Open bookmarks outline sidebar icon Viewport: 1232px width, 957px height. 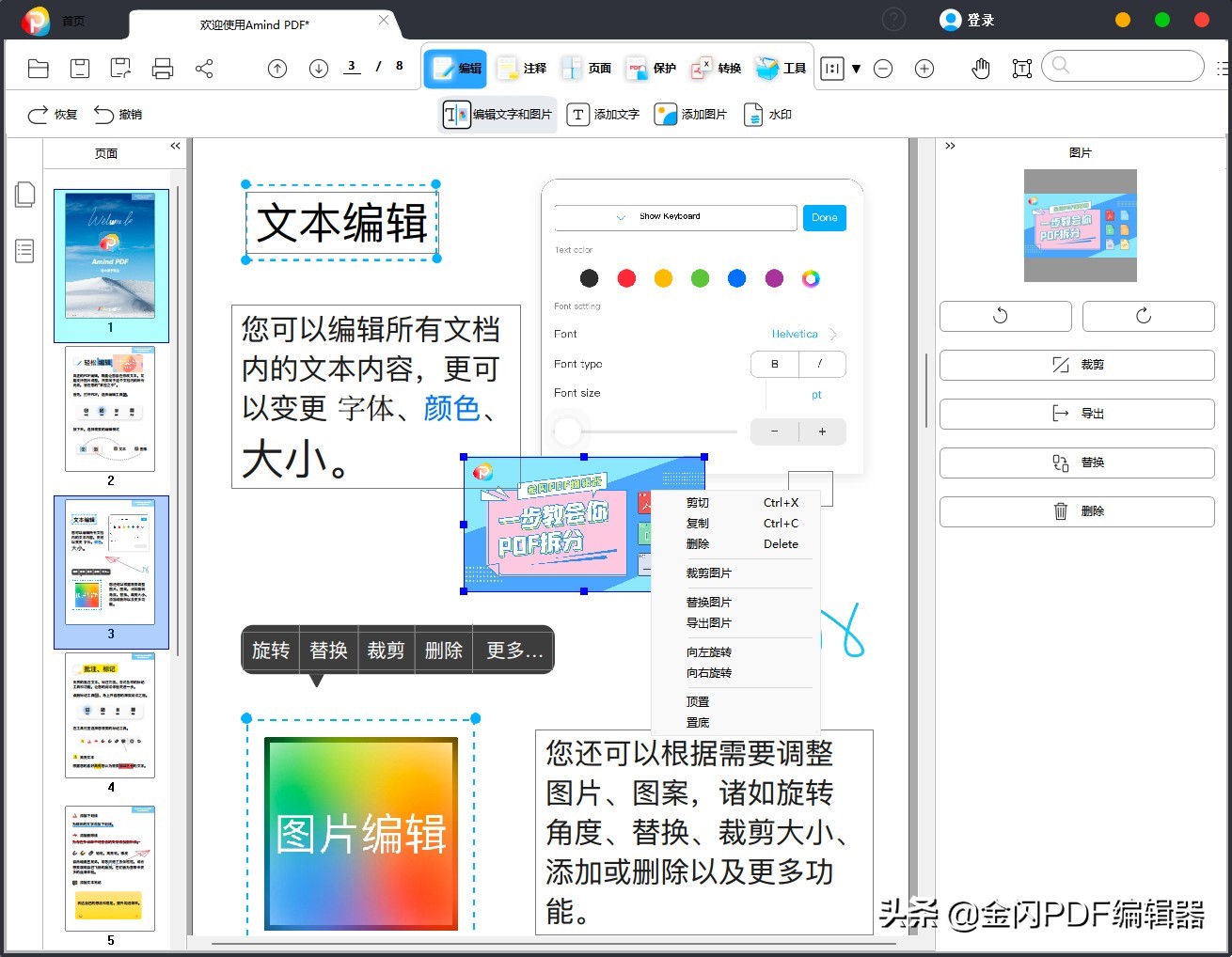(x=25, y=251)
